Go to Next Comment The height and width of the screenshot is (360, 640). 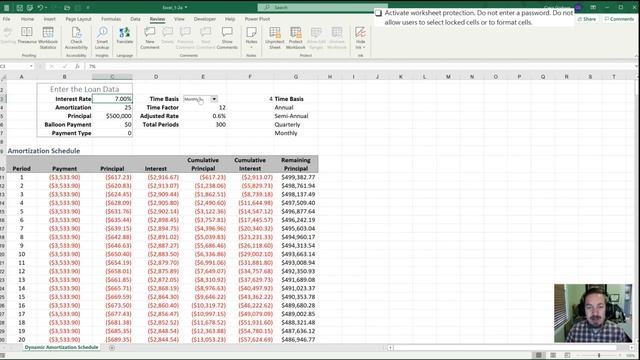pyautogui.click(x=206, y=38)
